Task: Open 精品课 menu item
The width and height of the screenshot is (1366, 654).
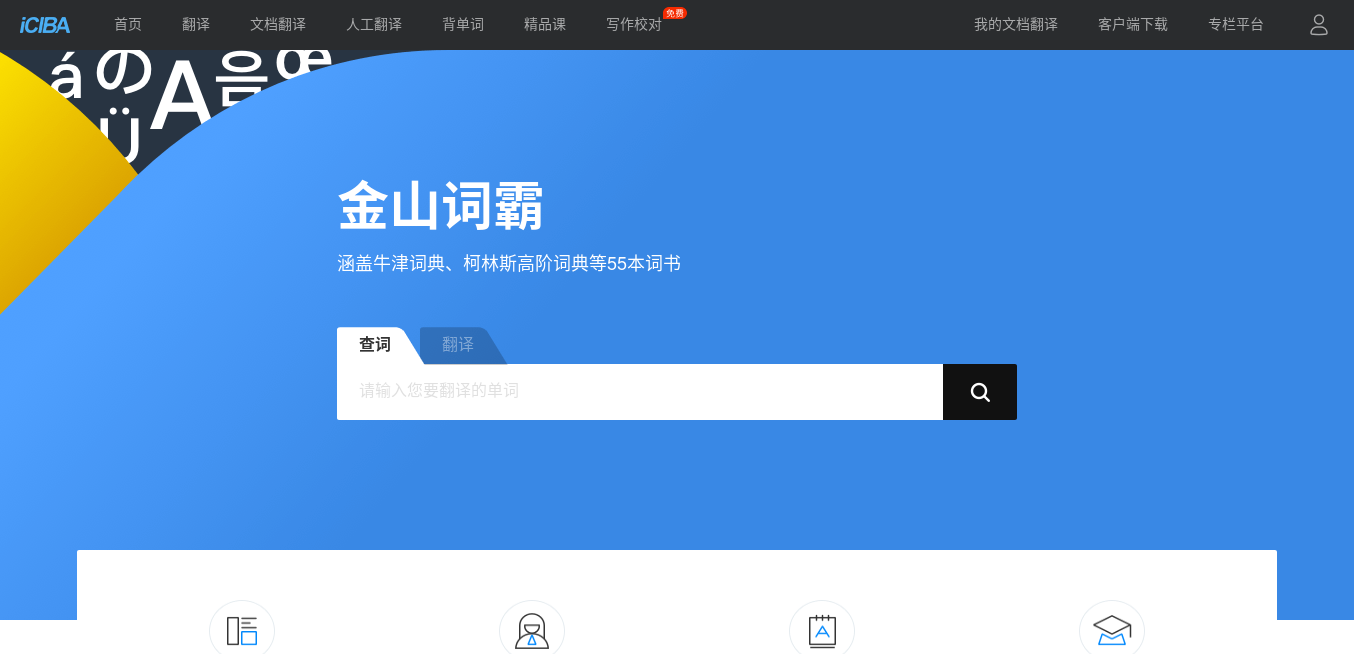Action: point(545,25)
